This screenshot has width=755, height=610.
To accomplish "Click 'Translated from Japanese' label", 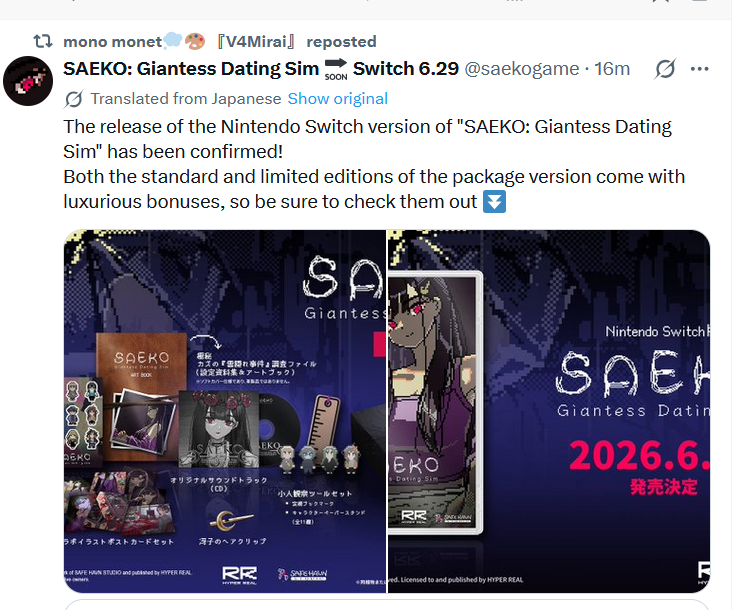I will (x=186, y=99).
